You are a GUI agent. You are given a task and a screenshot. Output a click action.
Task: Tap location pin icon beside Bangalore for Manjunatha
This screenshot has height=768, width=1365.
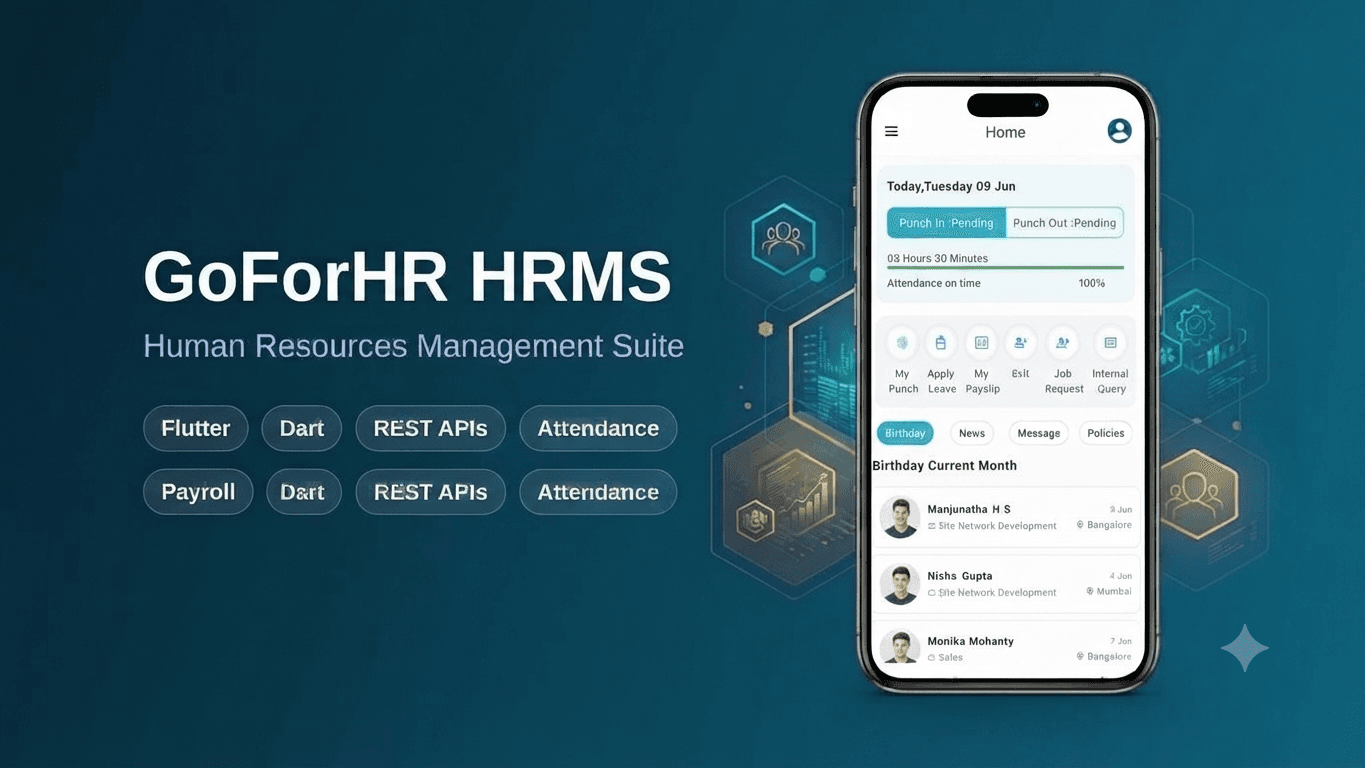[1080, 525]
